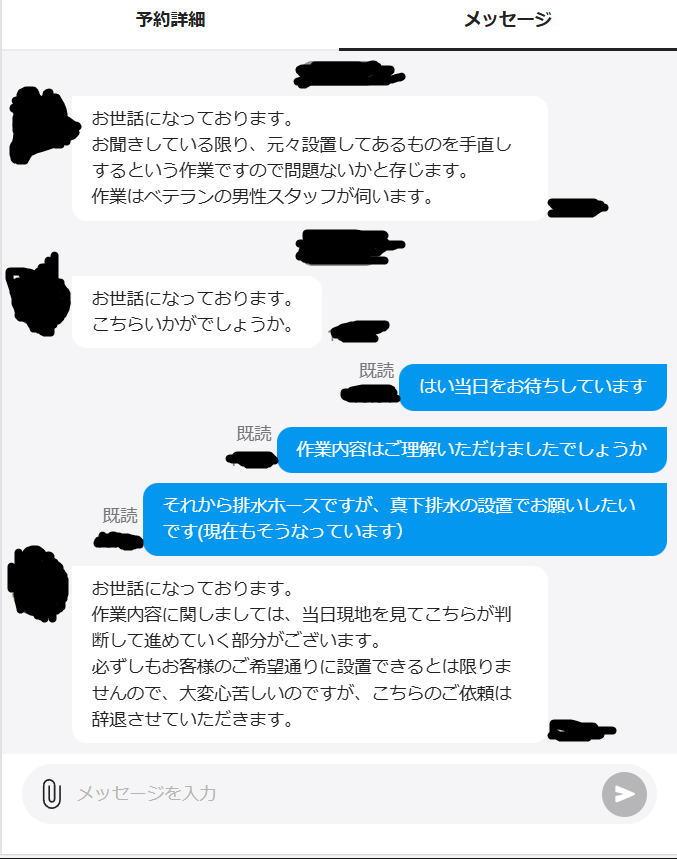
Task: Open sender avatar beside こちらいかがでしょうか message
Action: coord(38,296)
